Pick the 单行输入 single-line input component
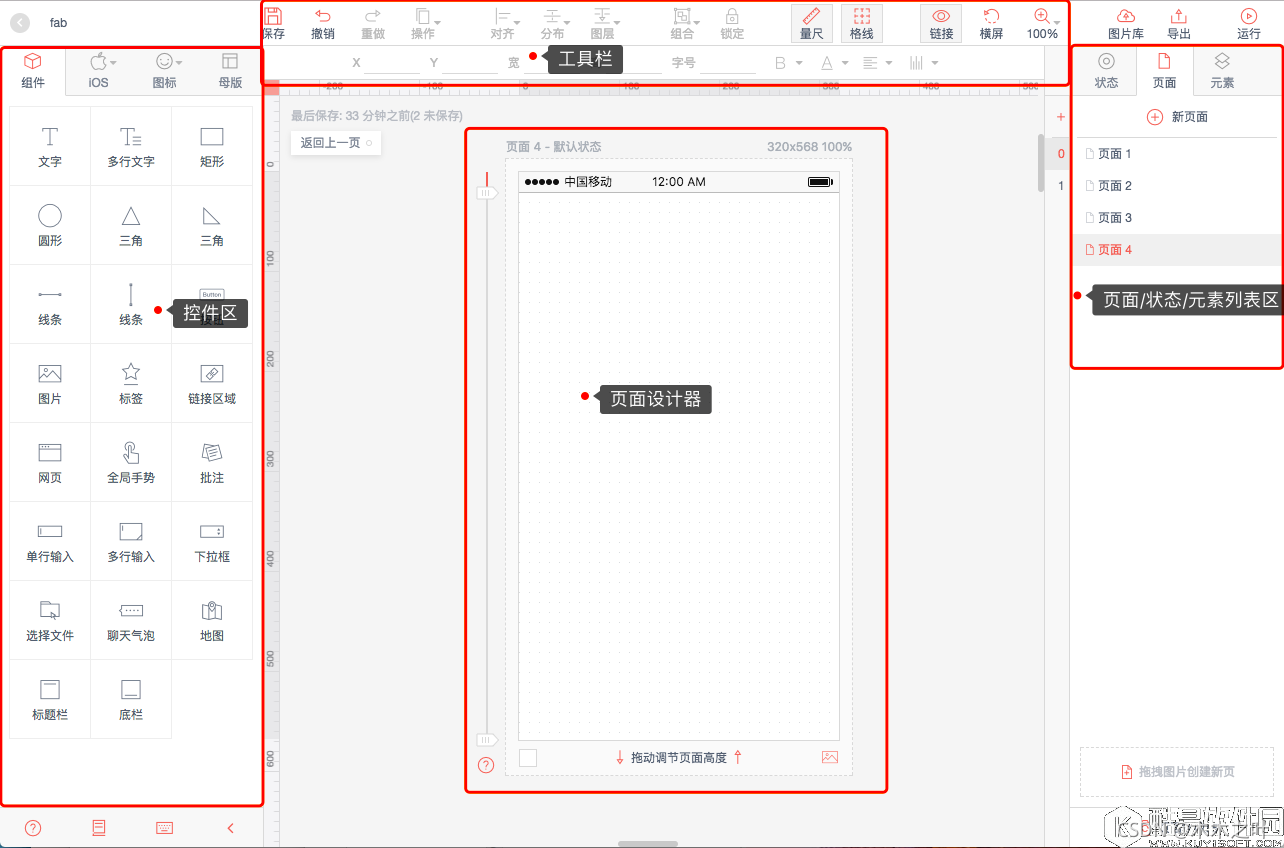Image resolution: width=1284 pixels, height=848 pixels. (50, 541)
